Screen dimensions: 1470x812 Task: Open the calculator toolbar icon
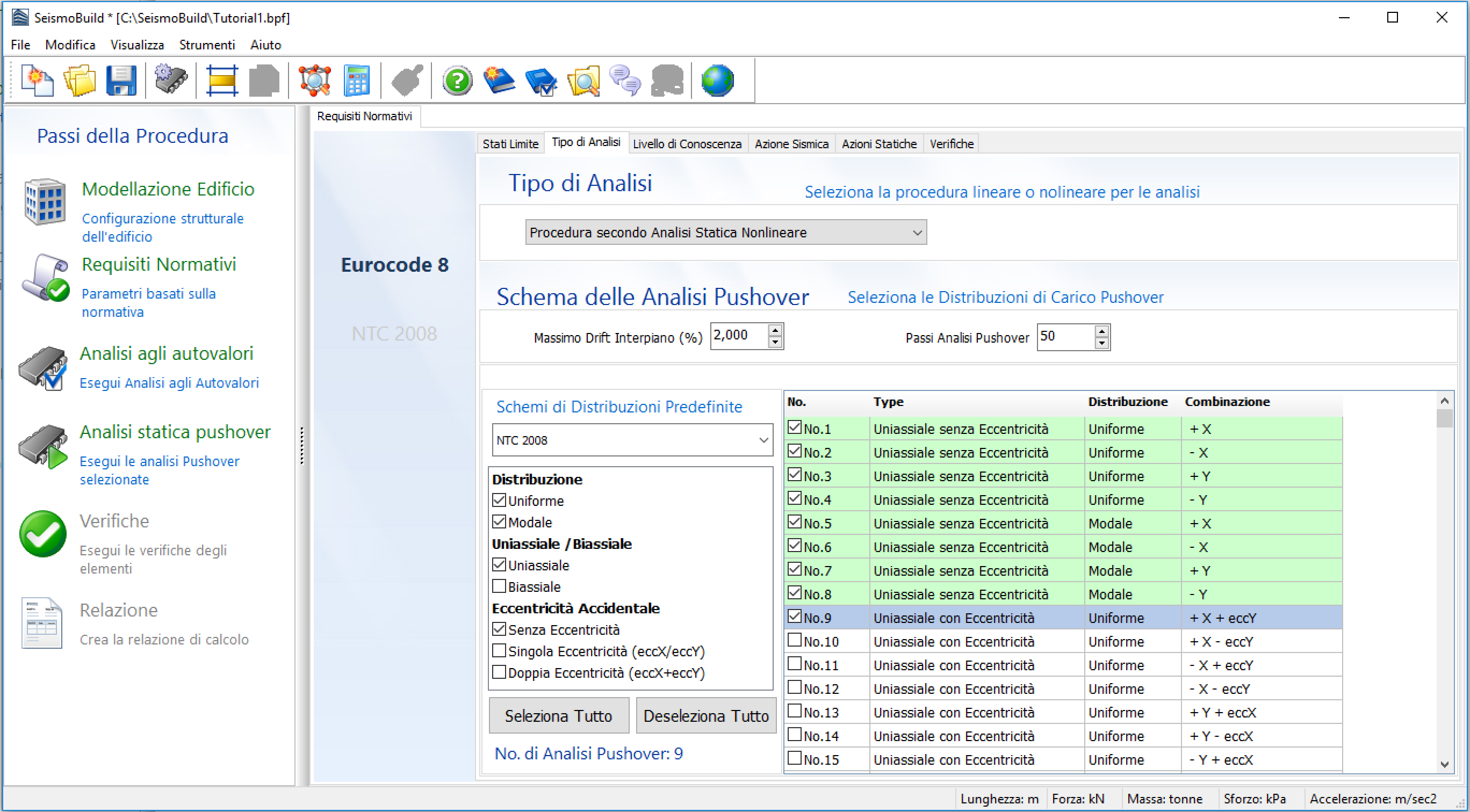click(x=357, y=81)
